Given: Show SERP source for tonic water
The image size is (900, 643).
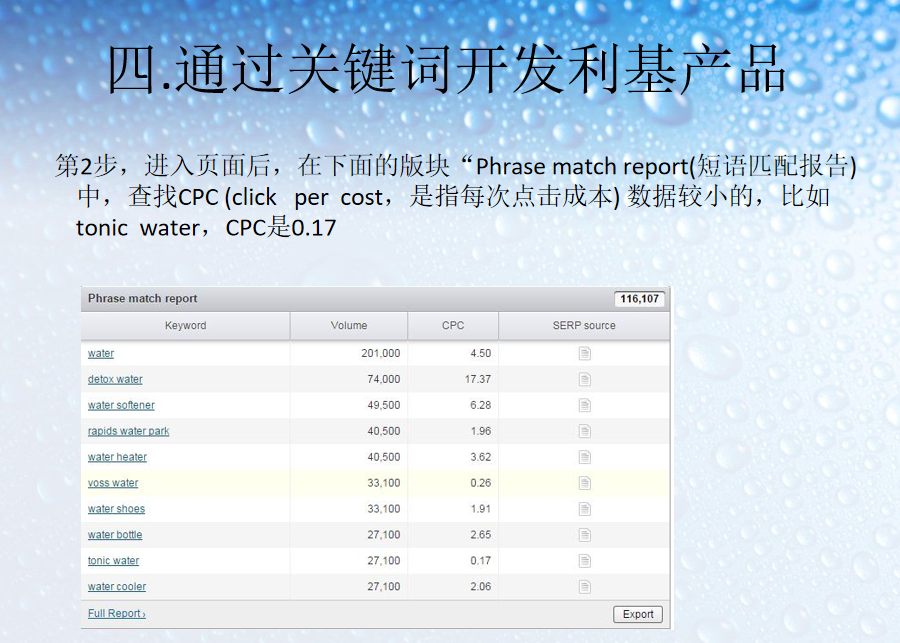Looking at the screenshot, I should [584, 562].
